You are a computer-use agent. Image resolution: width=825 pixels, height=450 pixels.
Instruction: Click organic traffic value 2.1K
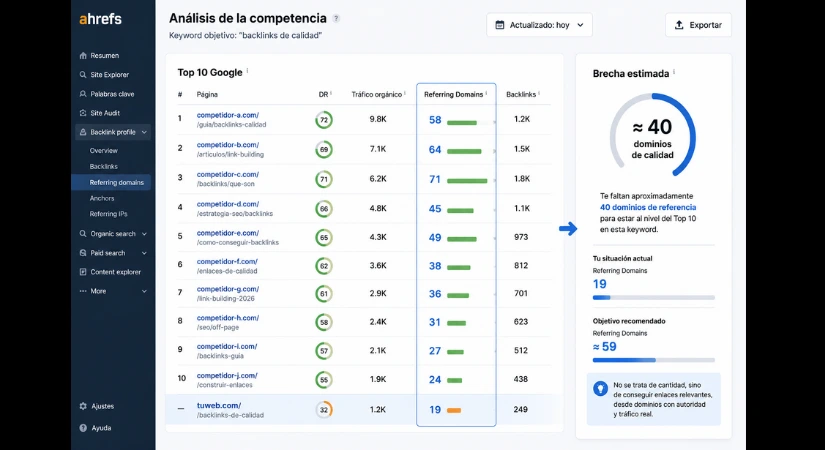point(378,351)
